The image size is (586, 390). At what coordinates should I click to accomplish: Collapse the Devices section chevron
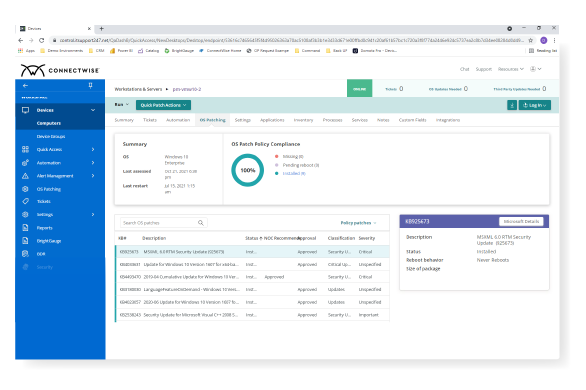(x=93, y=110)
